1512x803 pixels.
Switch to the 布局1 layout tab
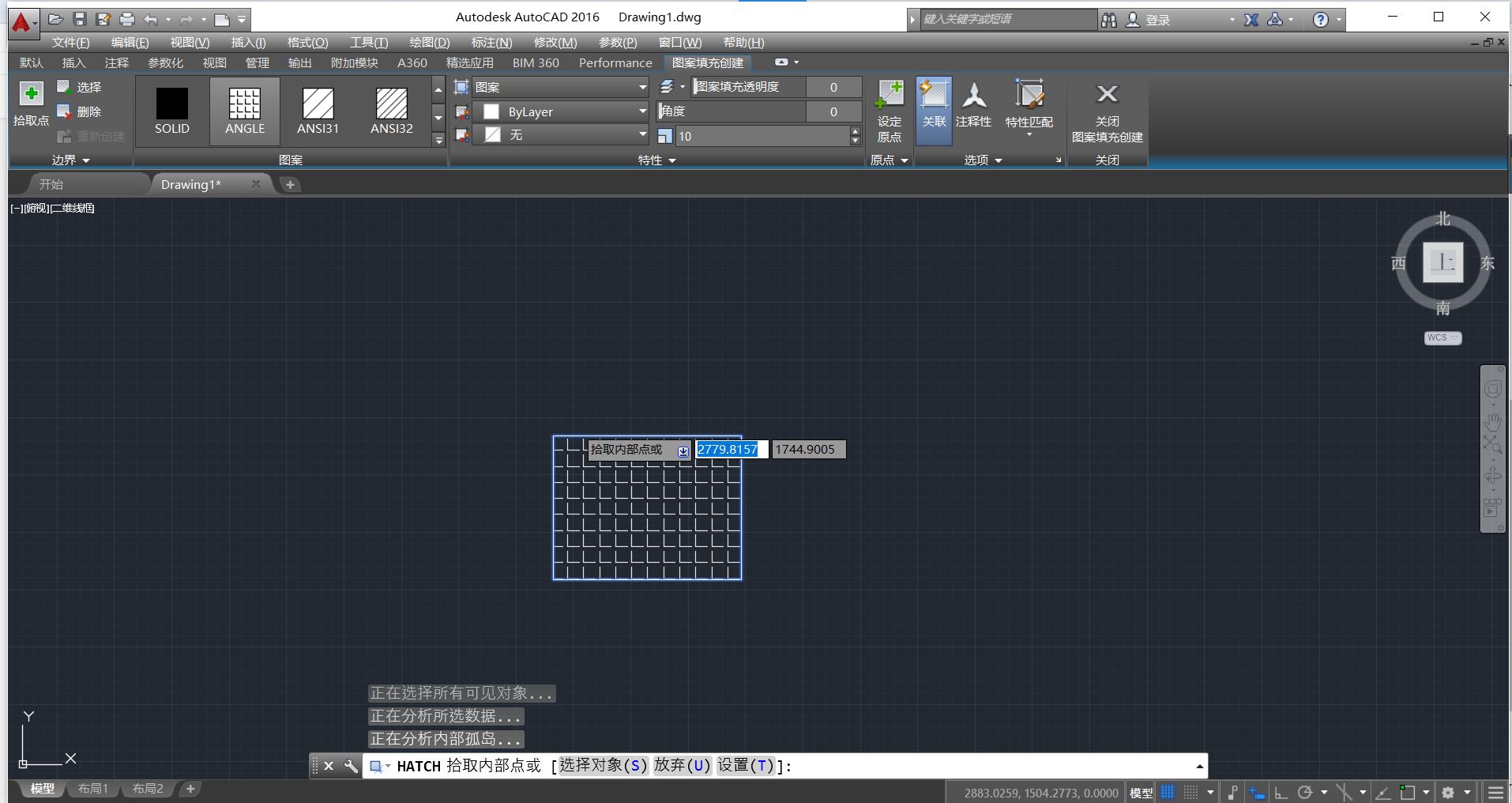click(x=92, y=789)
